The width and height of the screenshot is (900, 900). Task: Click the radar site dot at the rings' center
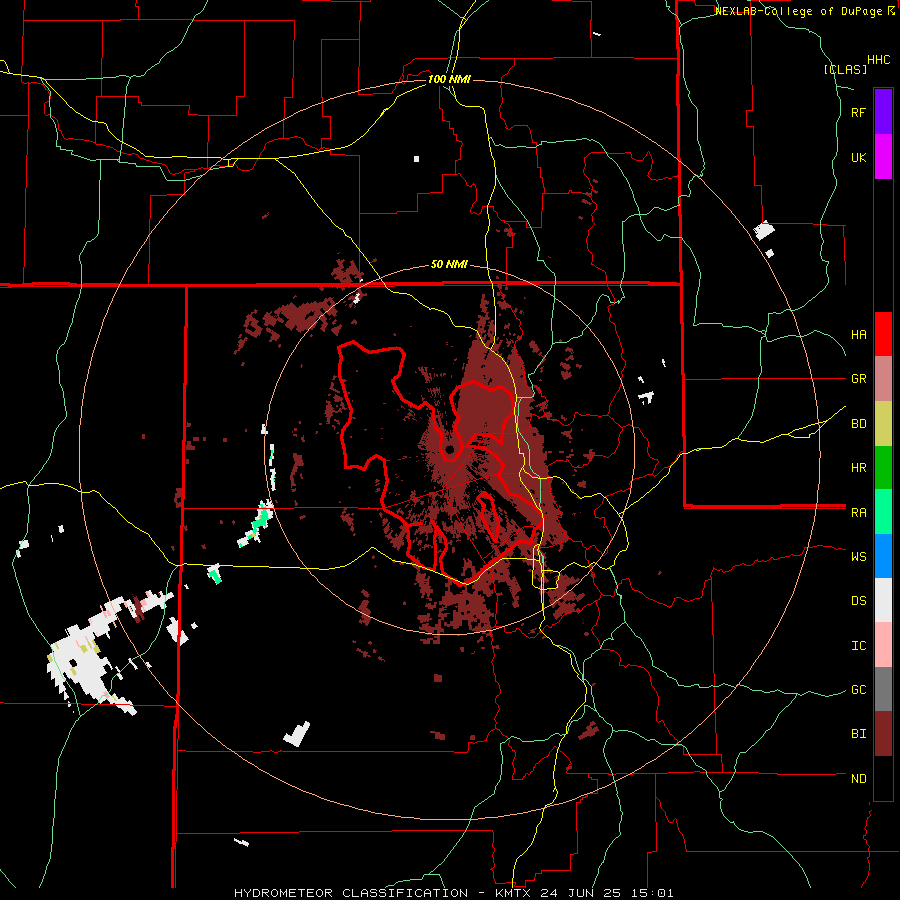(x=449, y=449)
